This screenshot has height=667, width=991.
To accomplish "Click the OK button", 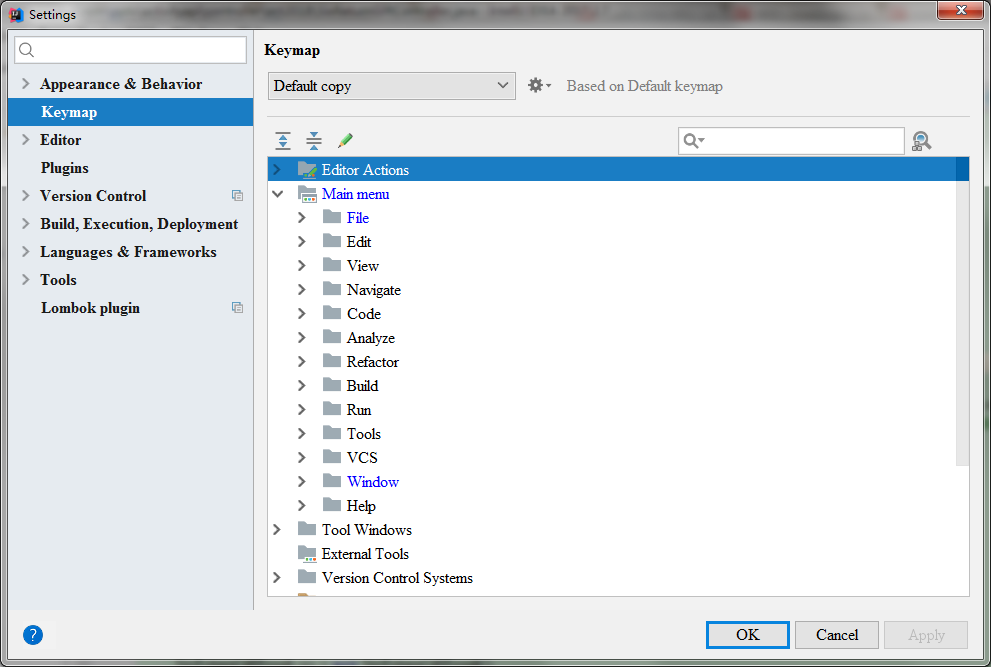I will click(748, 635).
